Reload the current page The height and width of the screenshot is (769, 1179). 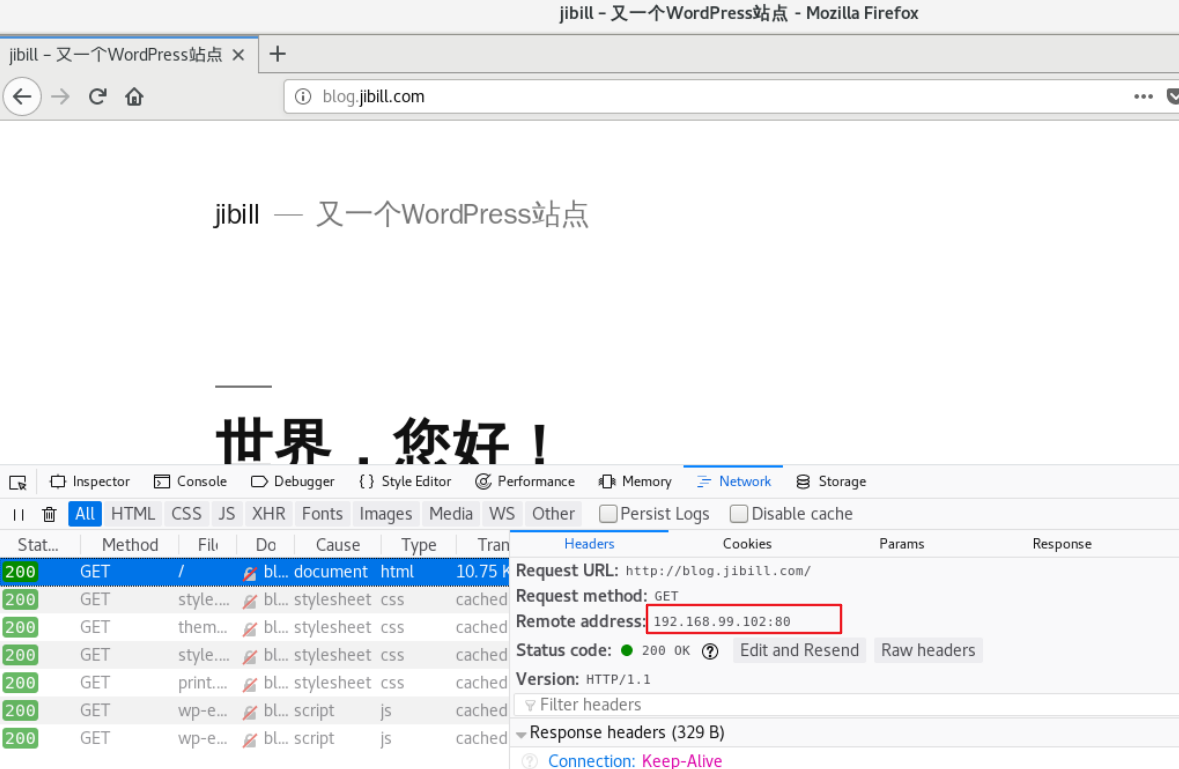pos(97,96)
